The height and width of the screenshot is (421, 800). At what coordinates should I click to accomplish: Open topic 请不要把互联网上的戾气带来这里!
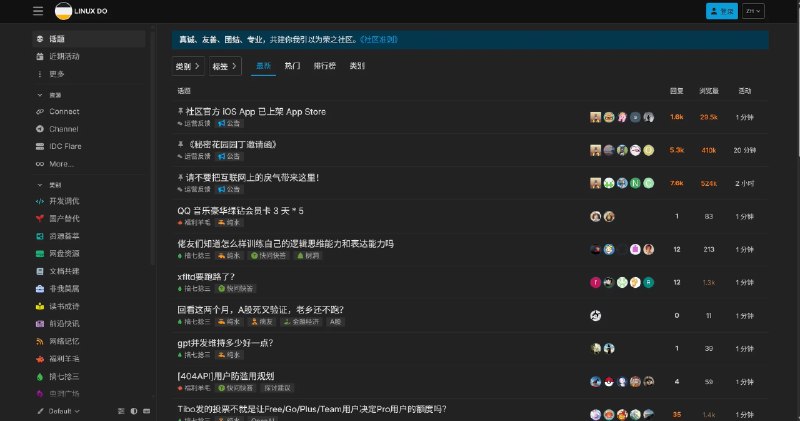pos(253,178)
